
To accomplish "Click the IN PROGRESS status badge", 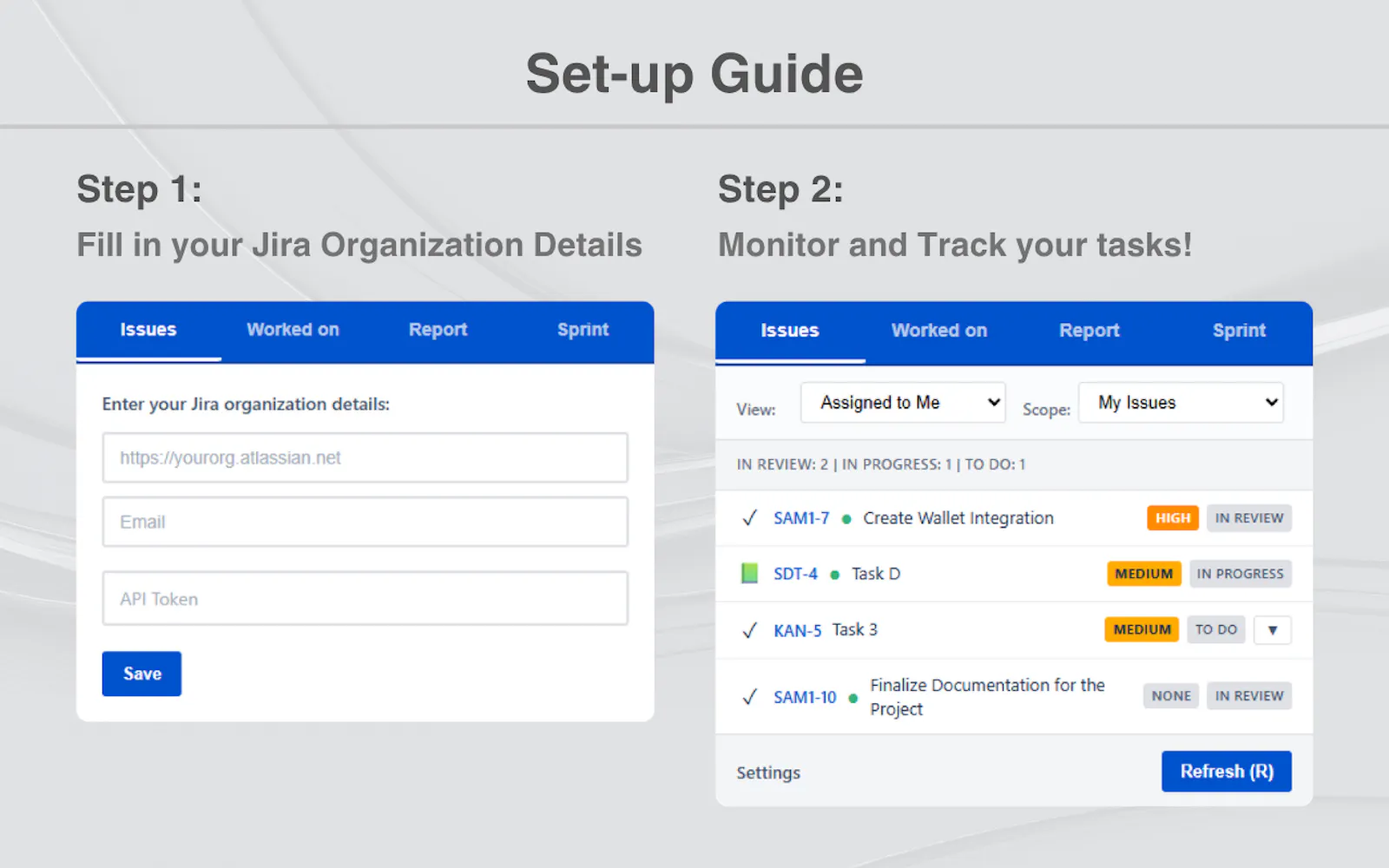I will click(x=1241, y=574).
